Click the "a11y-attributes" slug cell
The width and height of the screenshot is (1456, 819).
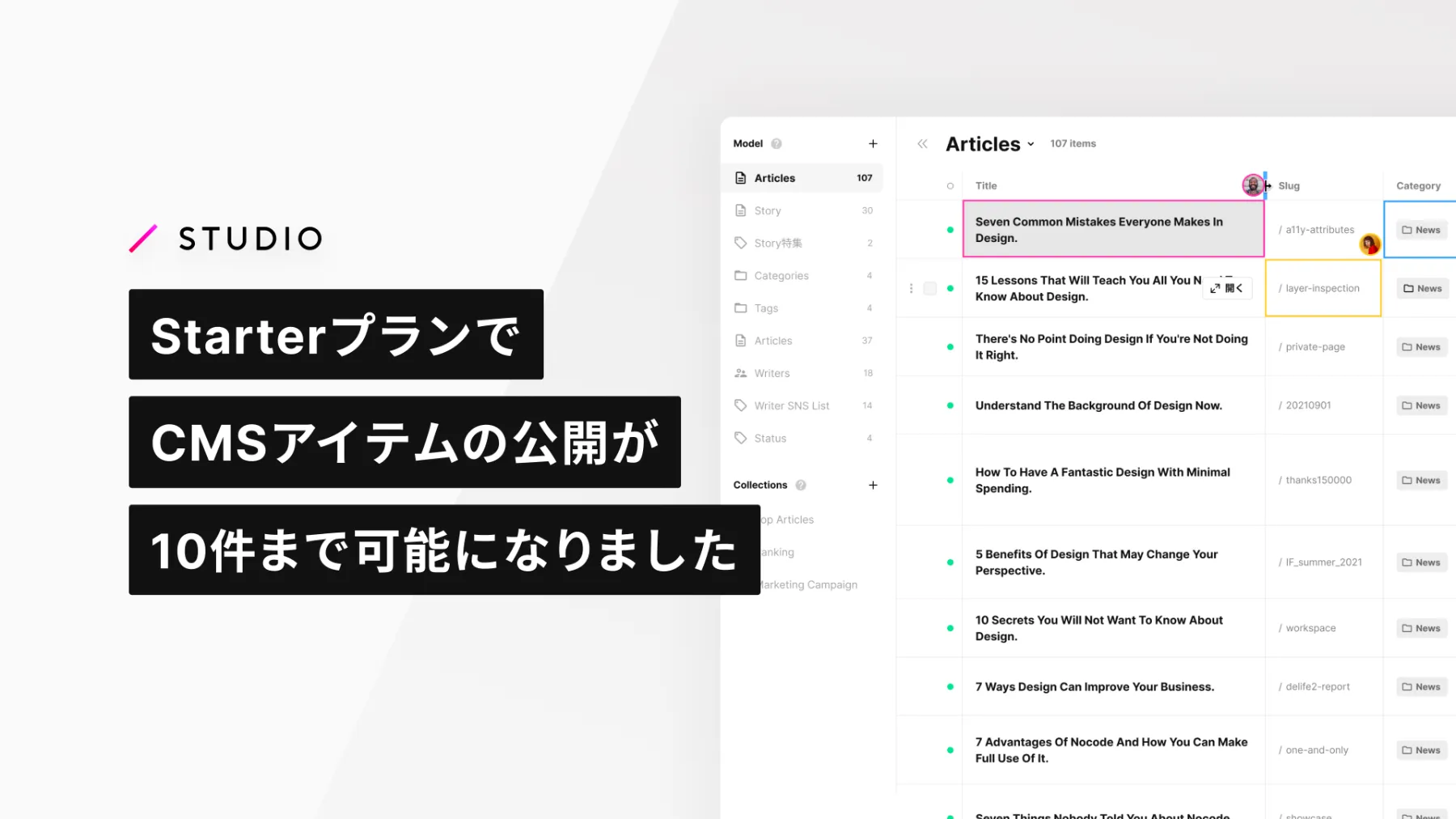coord(1324,230)
